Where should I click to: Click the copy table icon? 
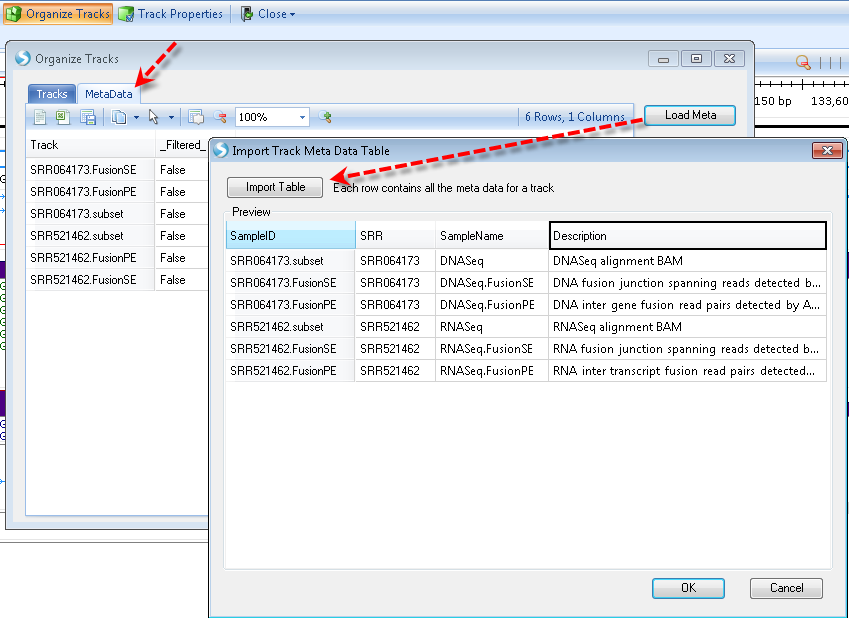coord(119,116)
